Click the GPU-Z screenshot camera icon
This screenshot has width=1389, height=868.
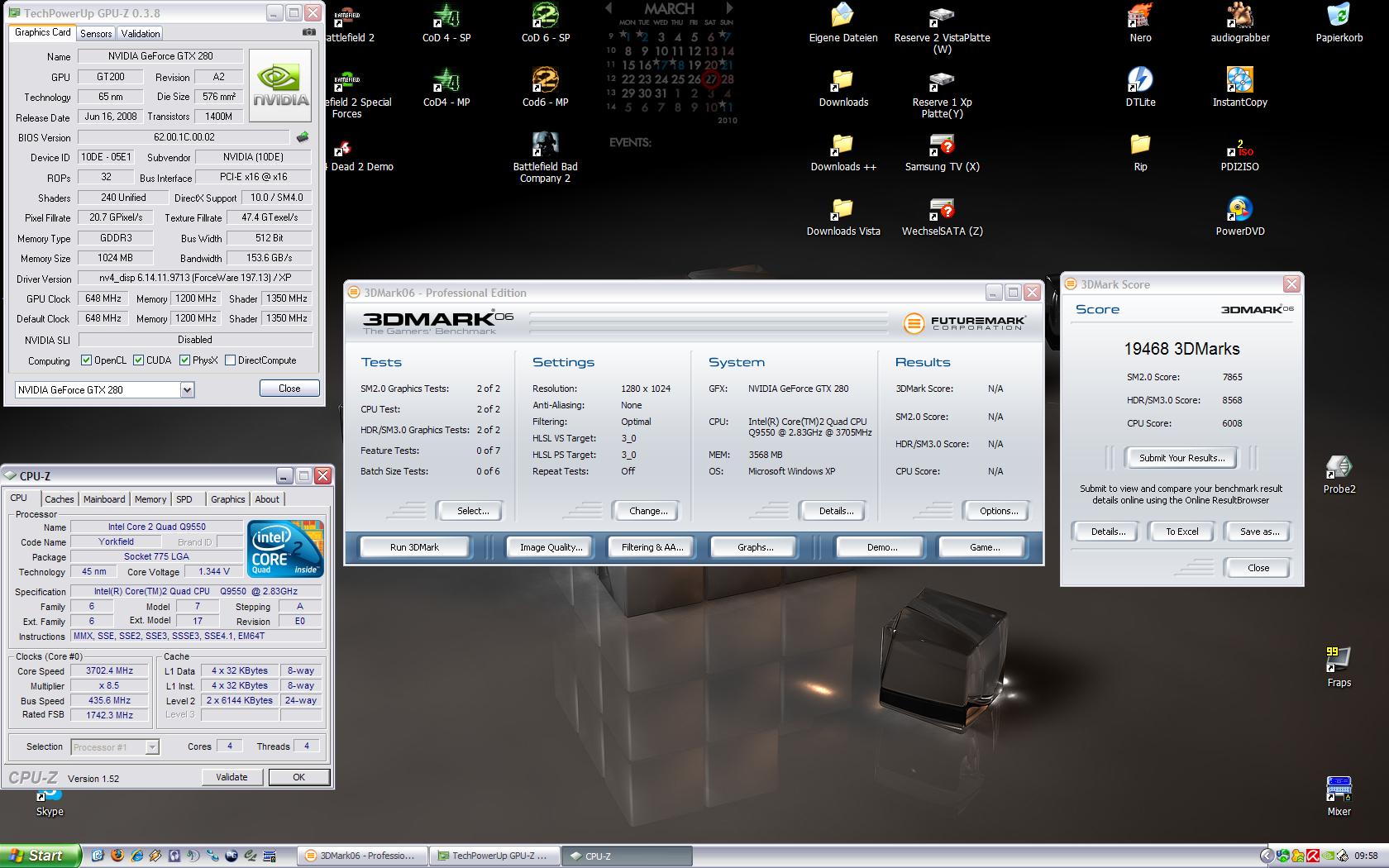309,32
